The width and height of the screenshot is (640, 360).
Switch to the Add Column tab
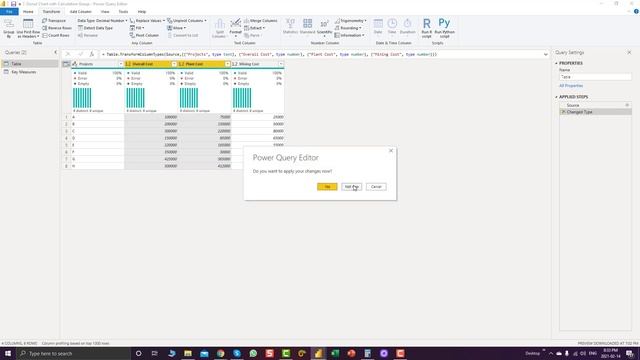pyautogui.click(x=81, y=11)
